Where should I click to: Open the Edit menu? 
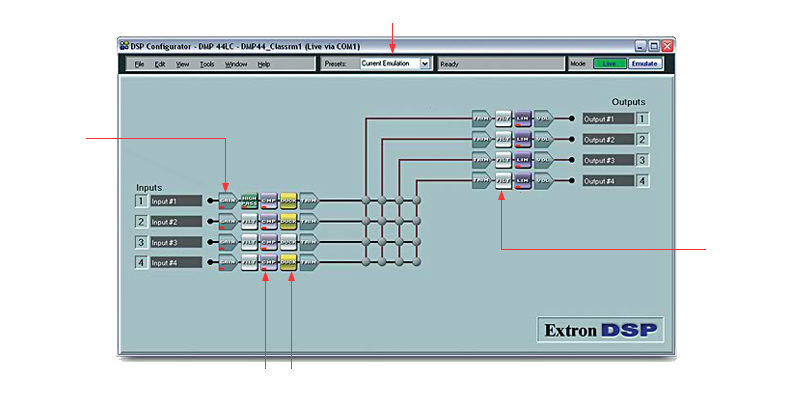pos(160,64)
